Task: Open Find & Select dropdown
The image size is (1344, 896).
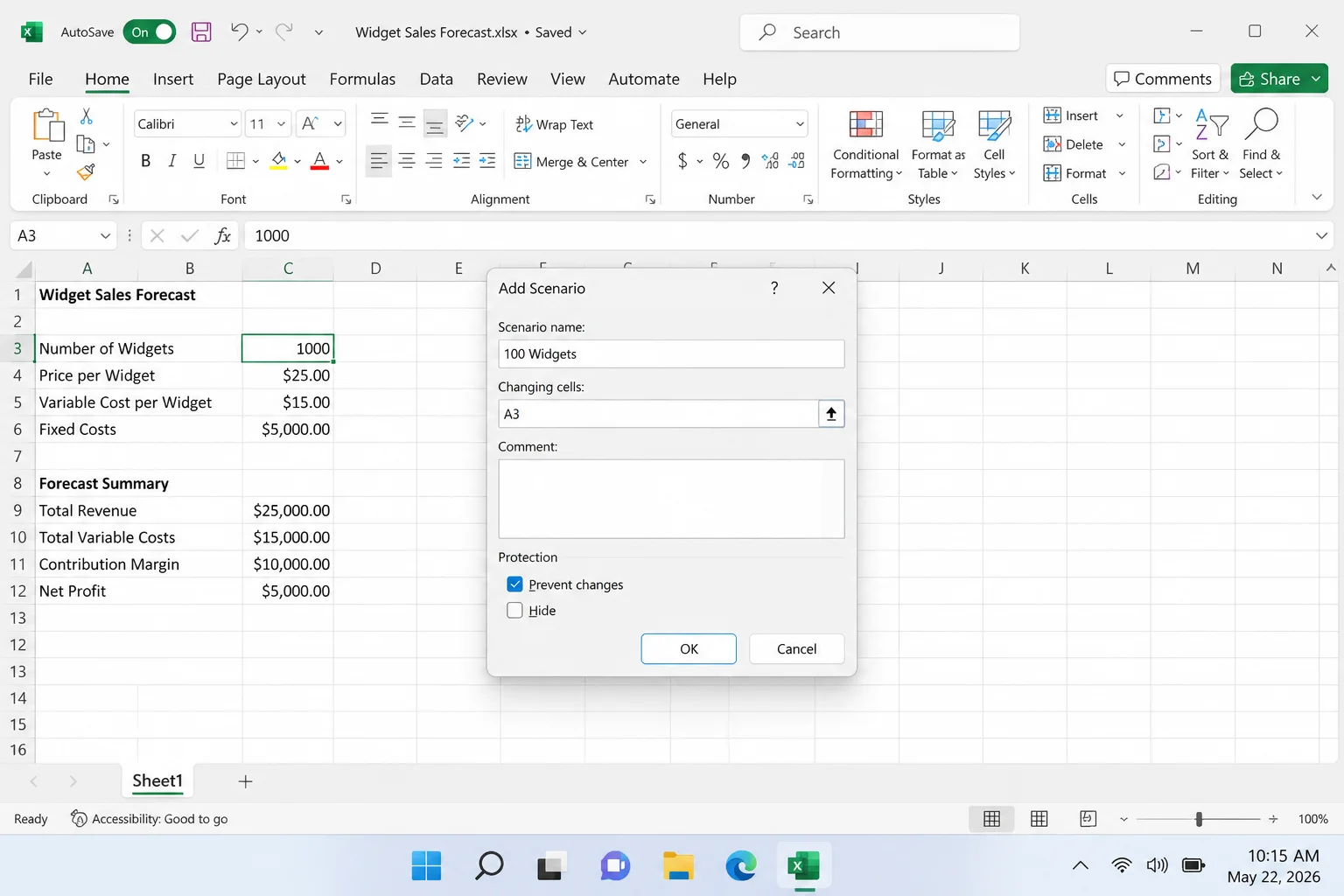Action: point(1261,145)
